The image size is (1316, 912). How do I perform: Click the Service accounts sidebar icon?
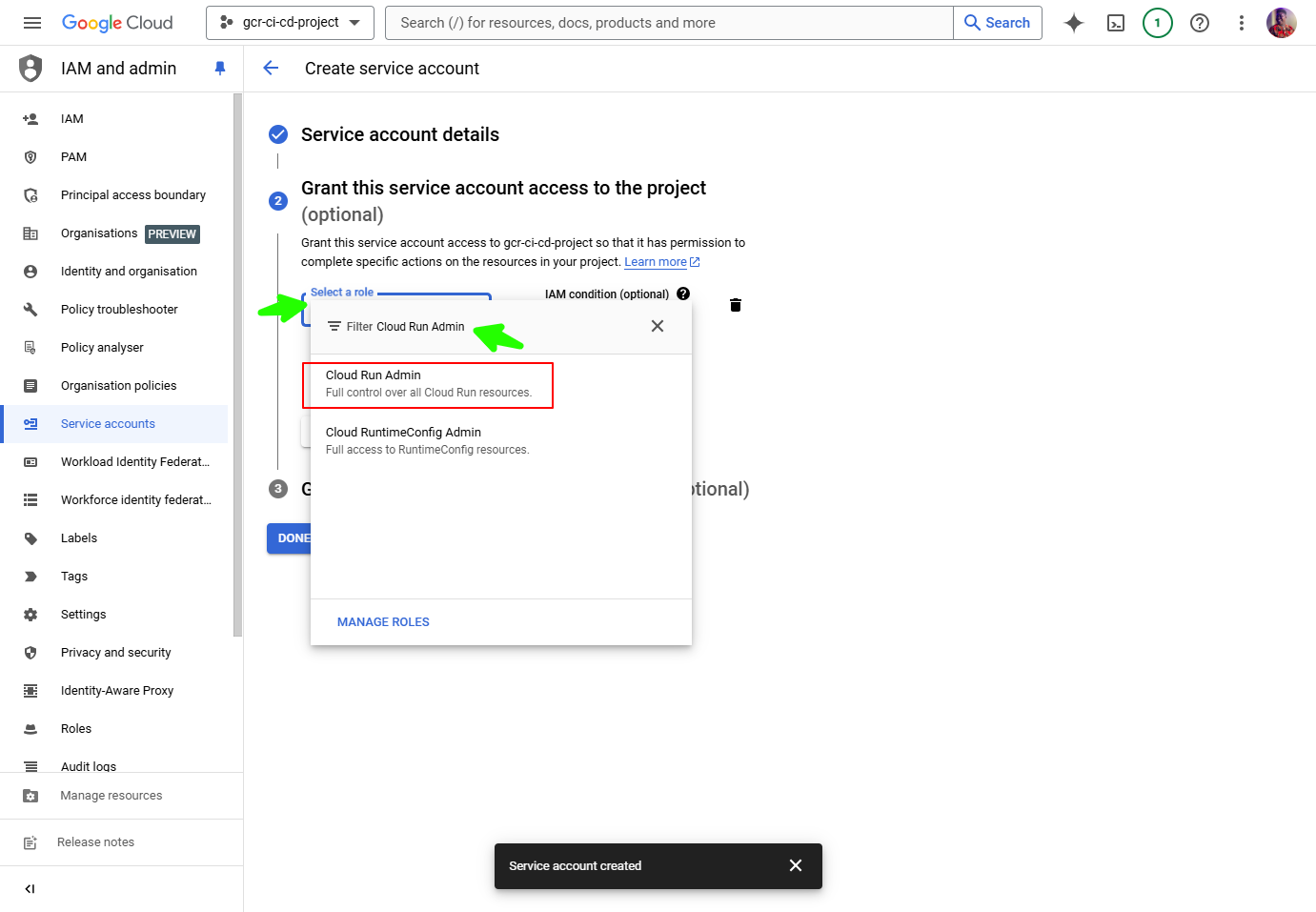(x=30, y=424)
